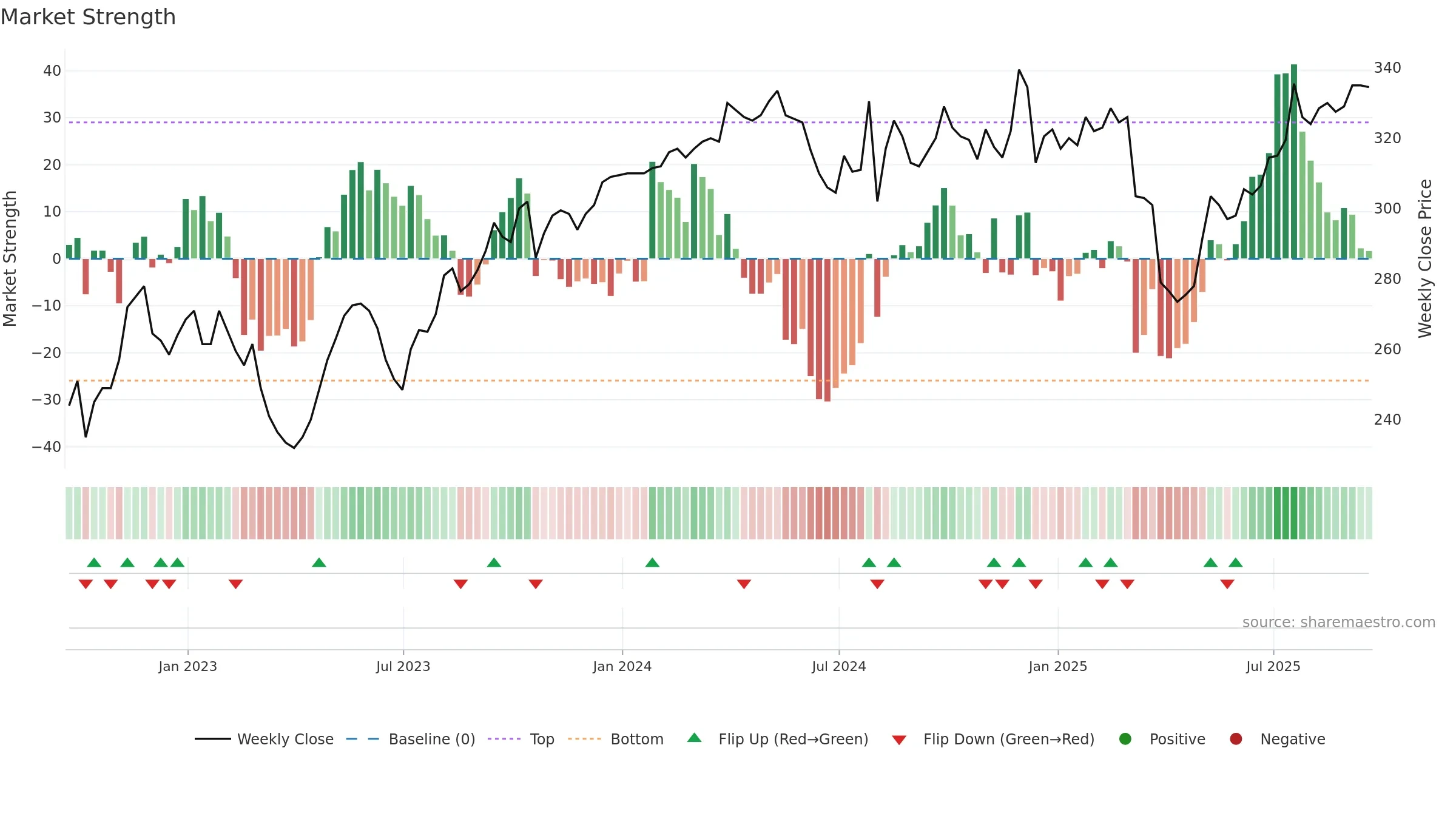The image size is (1456, 819).
Task: Click the 320 price axis tick label
Action: (1387, 138)
